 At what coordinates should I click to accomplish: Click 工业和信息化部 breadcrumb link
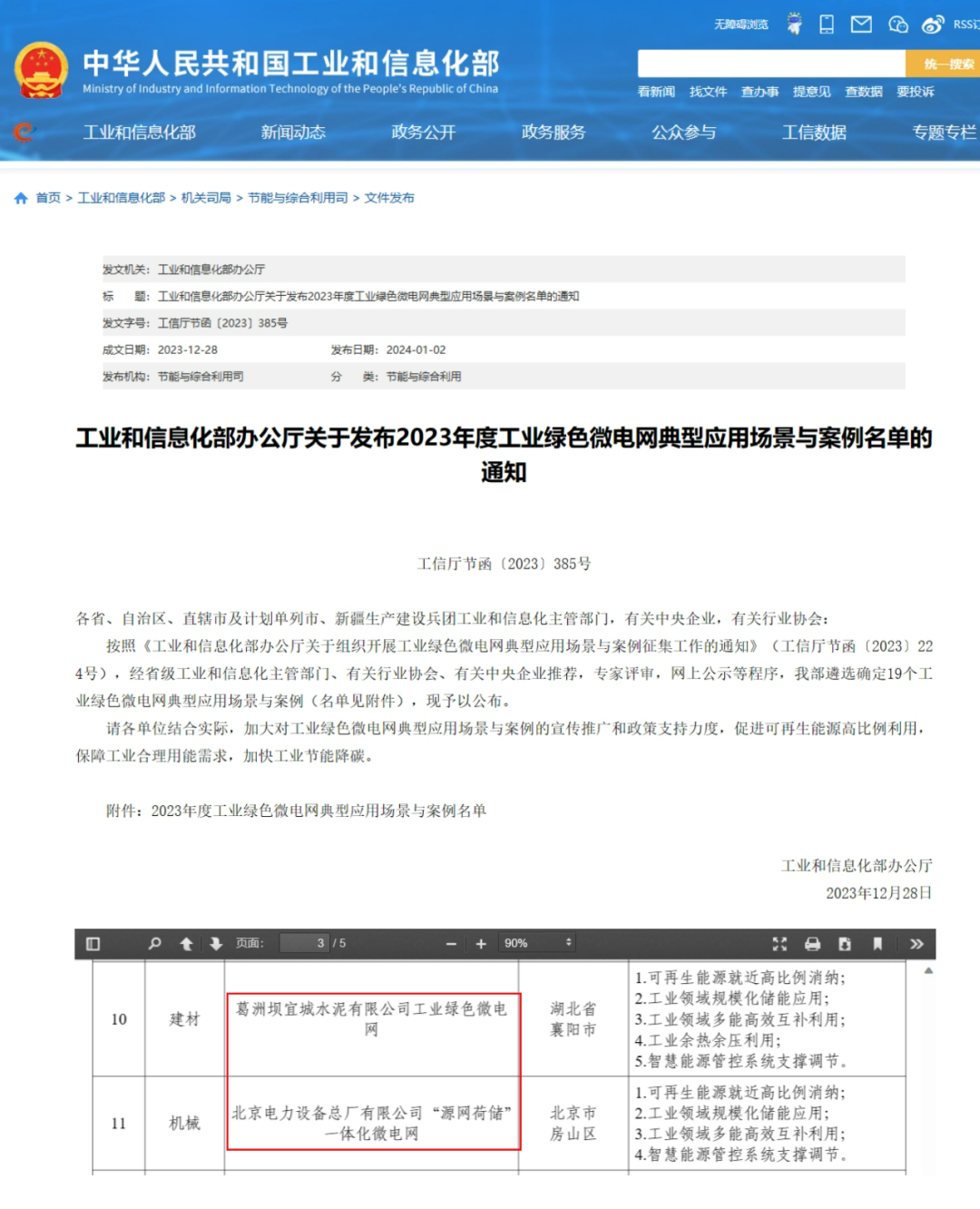coord(122,198)
